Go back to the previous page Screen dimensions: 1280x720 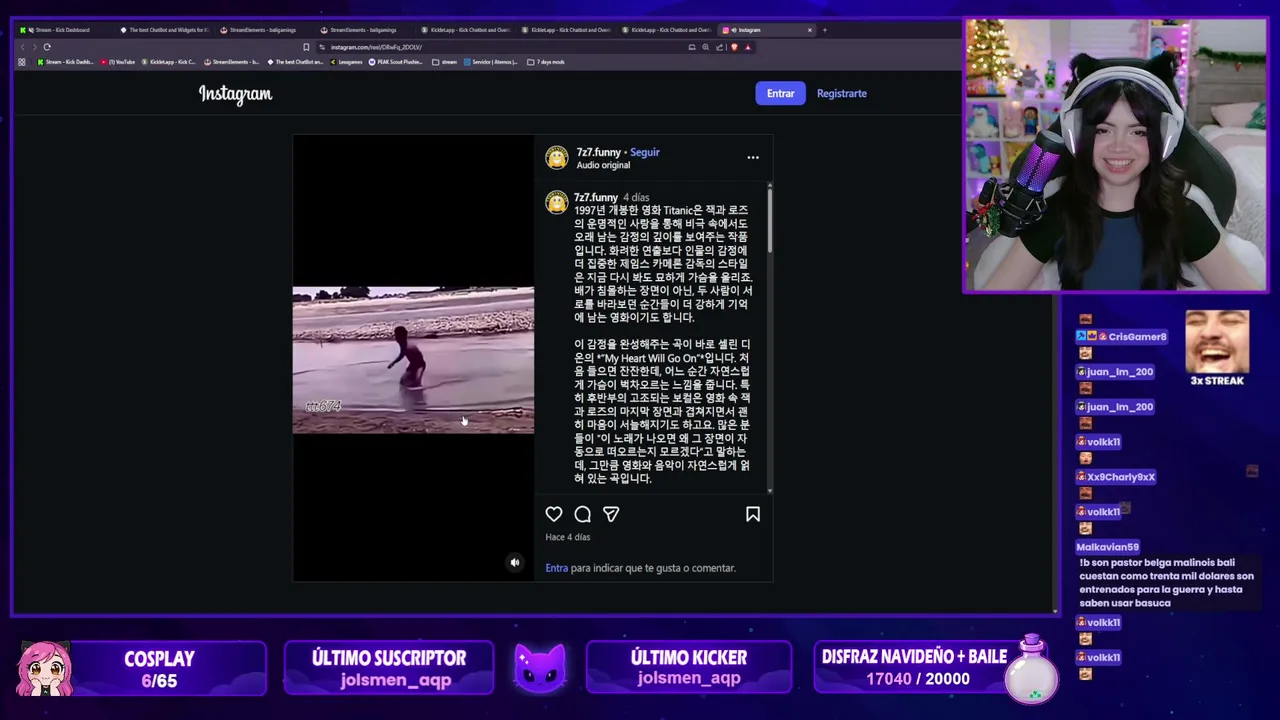point(22,47)
